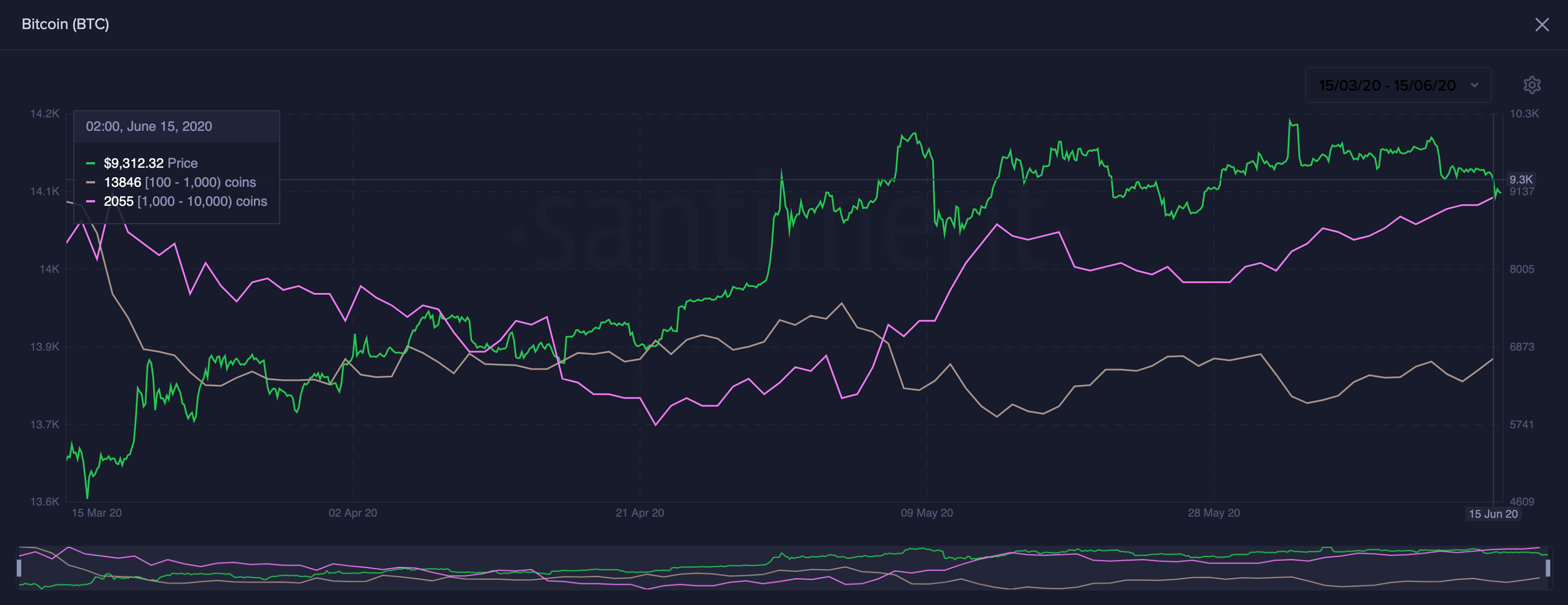1568x605 pixels.
Task: Click the dropdown chevron beside the date range
Action: (x=1474, y=85)
